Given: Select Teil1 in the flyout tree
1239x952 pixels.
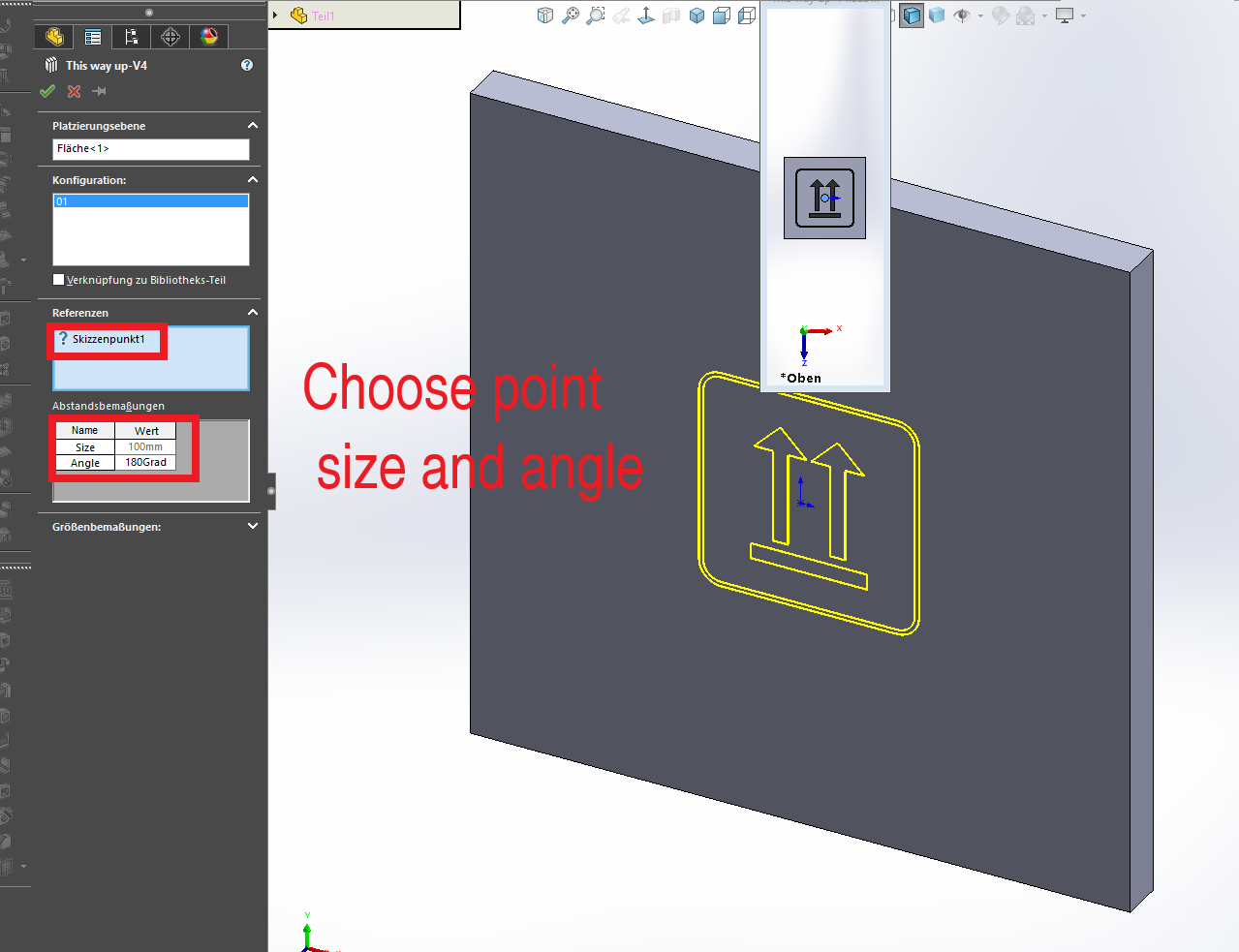Looking at the screenshot, I should (323, 15).
